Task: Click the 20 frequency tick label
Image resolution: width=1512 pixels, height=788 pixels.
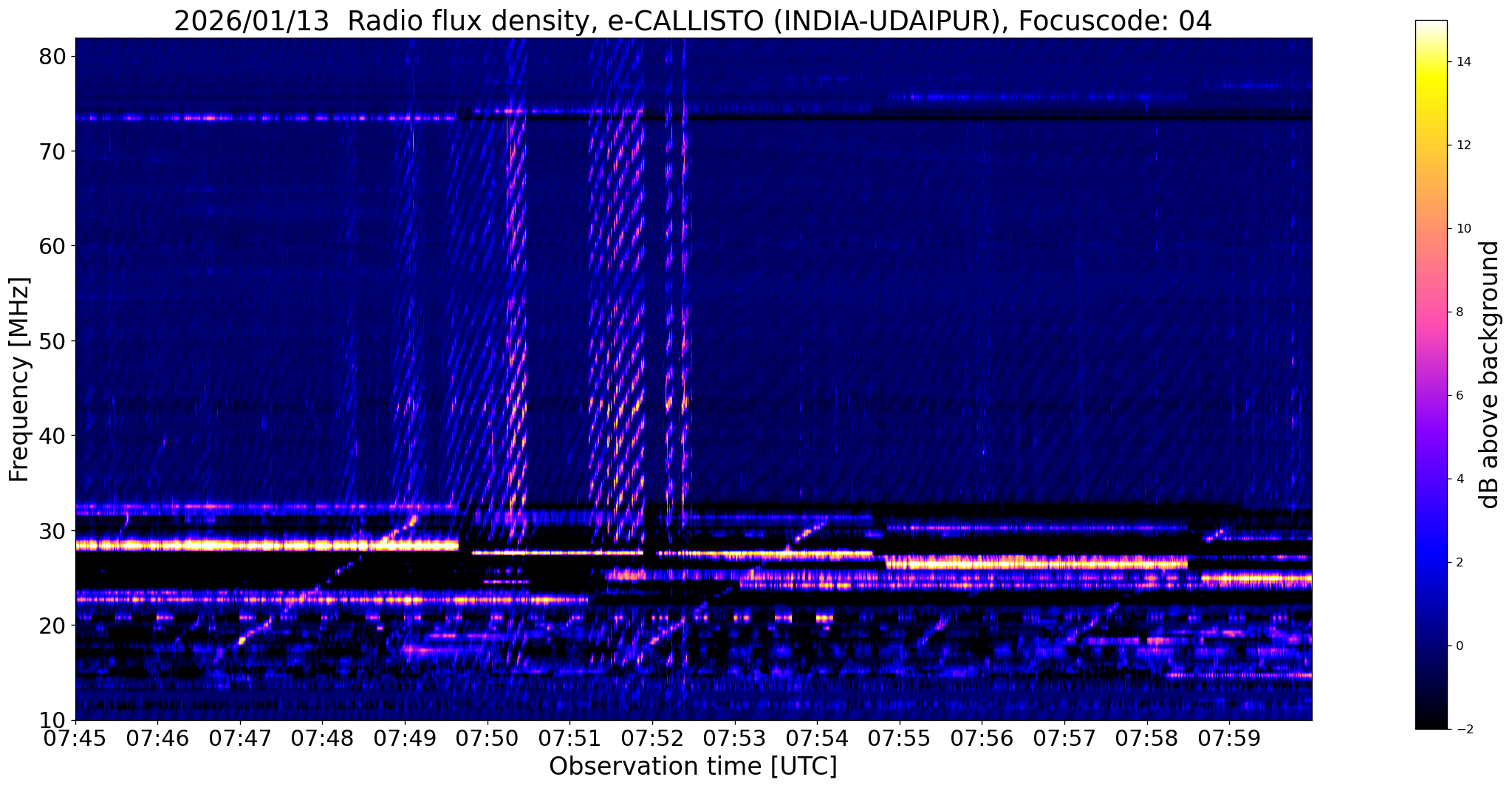Action: (52, 626)
